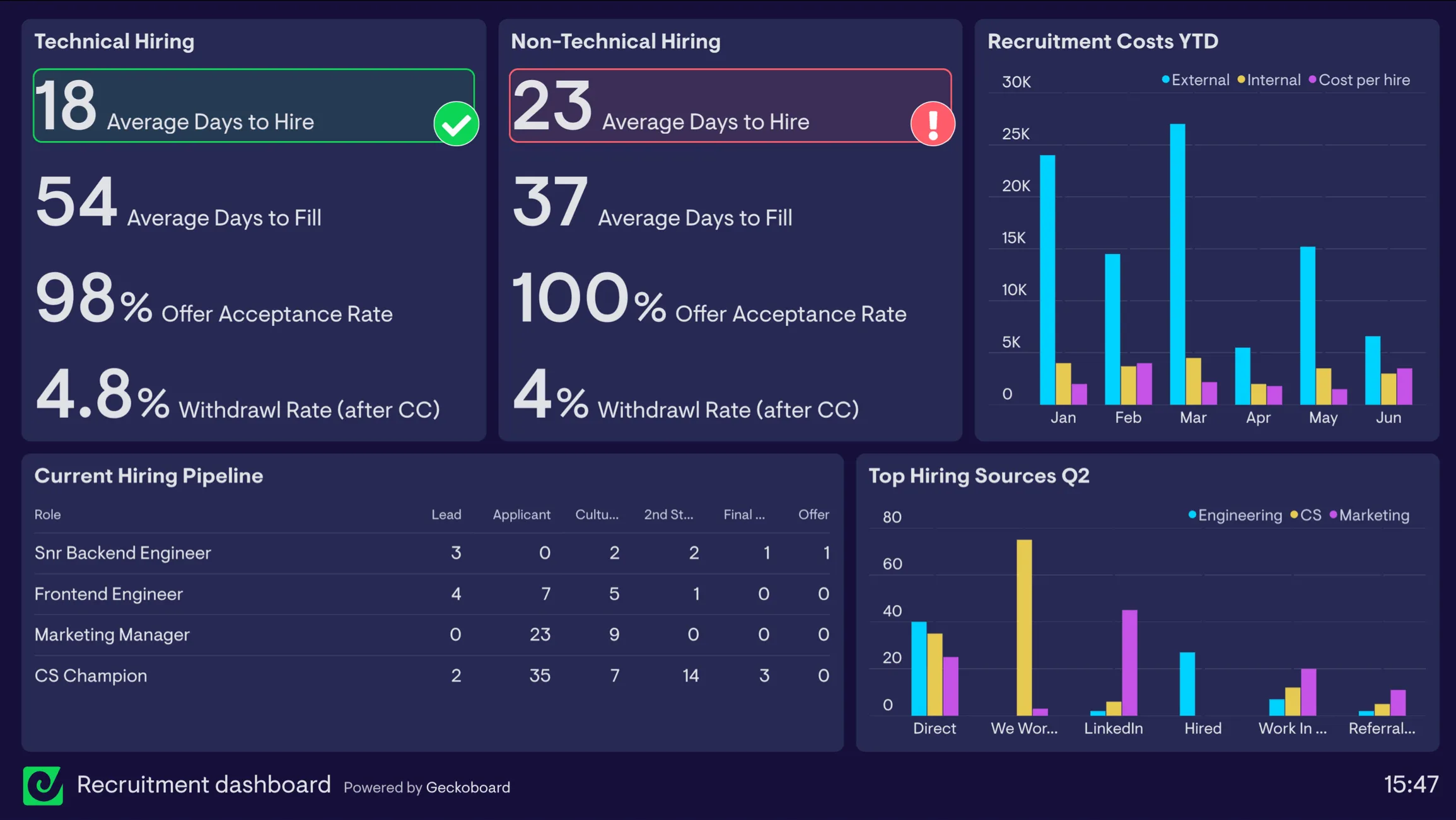The width and height of the screenshot is (1456, 820).
Task: Click the green checkmark on Technical Hiring
Action: point(455,124)
